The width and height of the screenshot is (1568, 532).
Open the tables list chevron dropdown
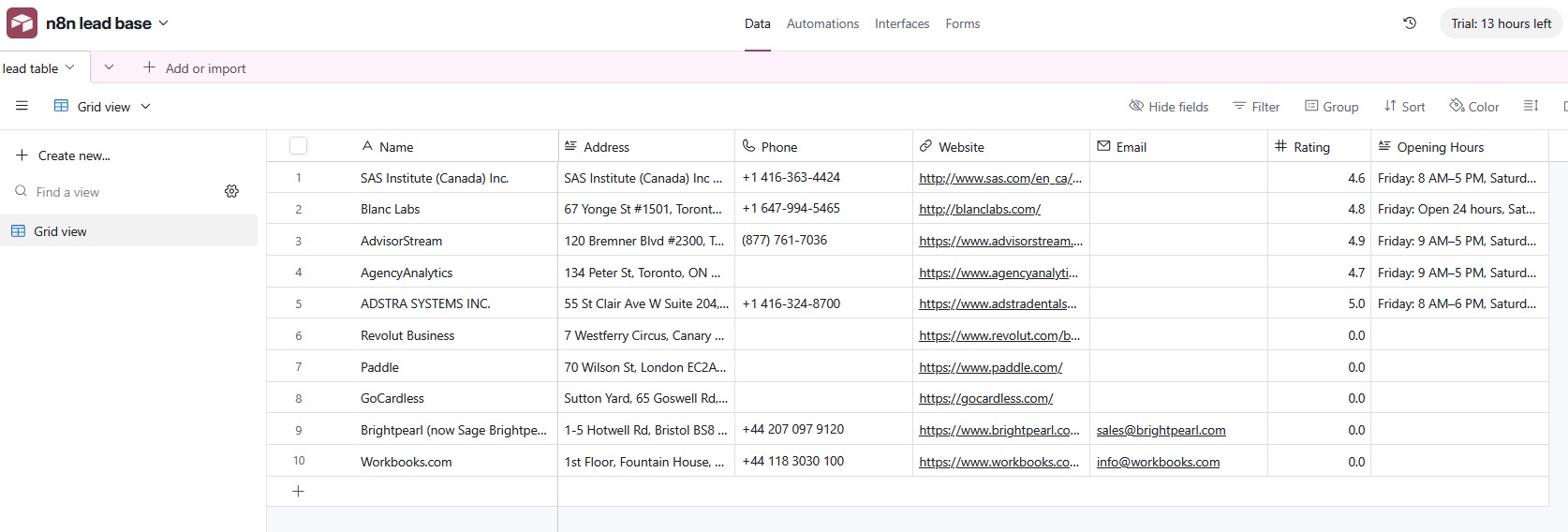tap(109, 67)
